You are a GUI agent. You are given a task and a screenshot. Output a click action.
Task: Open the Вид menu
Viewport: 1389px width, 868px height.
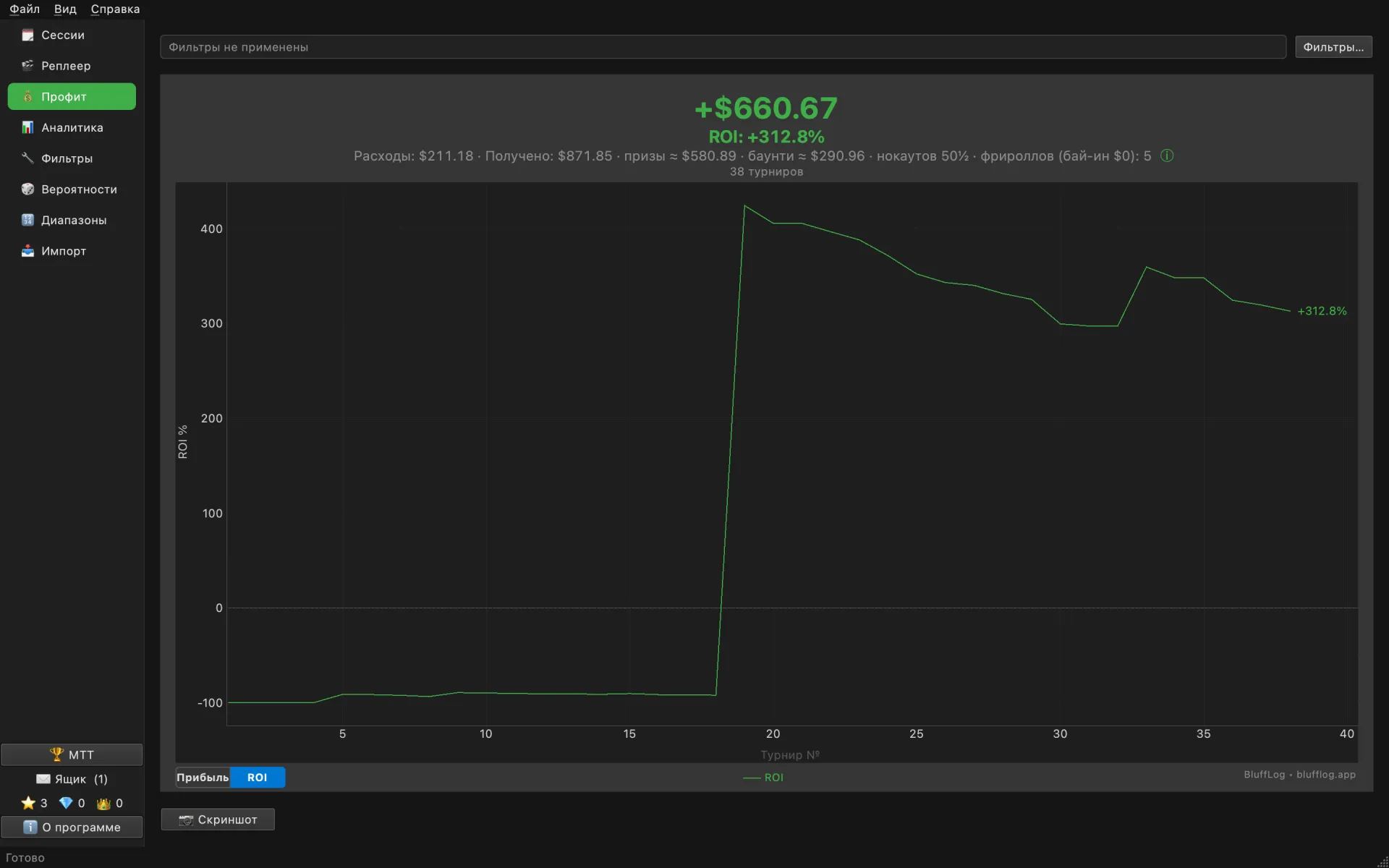[x=65, y=9]
